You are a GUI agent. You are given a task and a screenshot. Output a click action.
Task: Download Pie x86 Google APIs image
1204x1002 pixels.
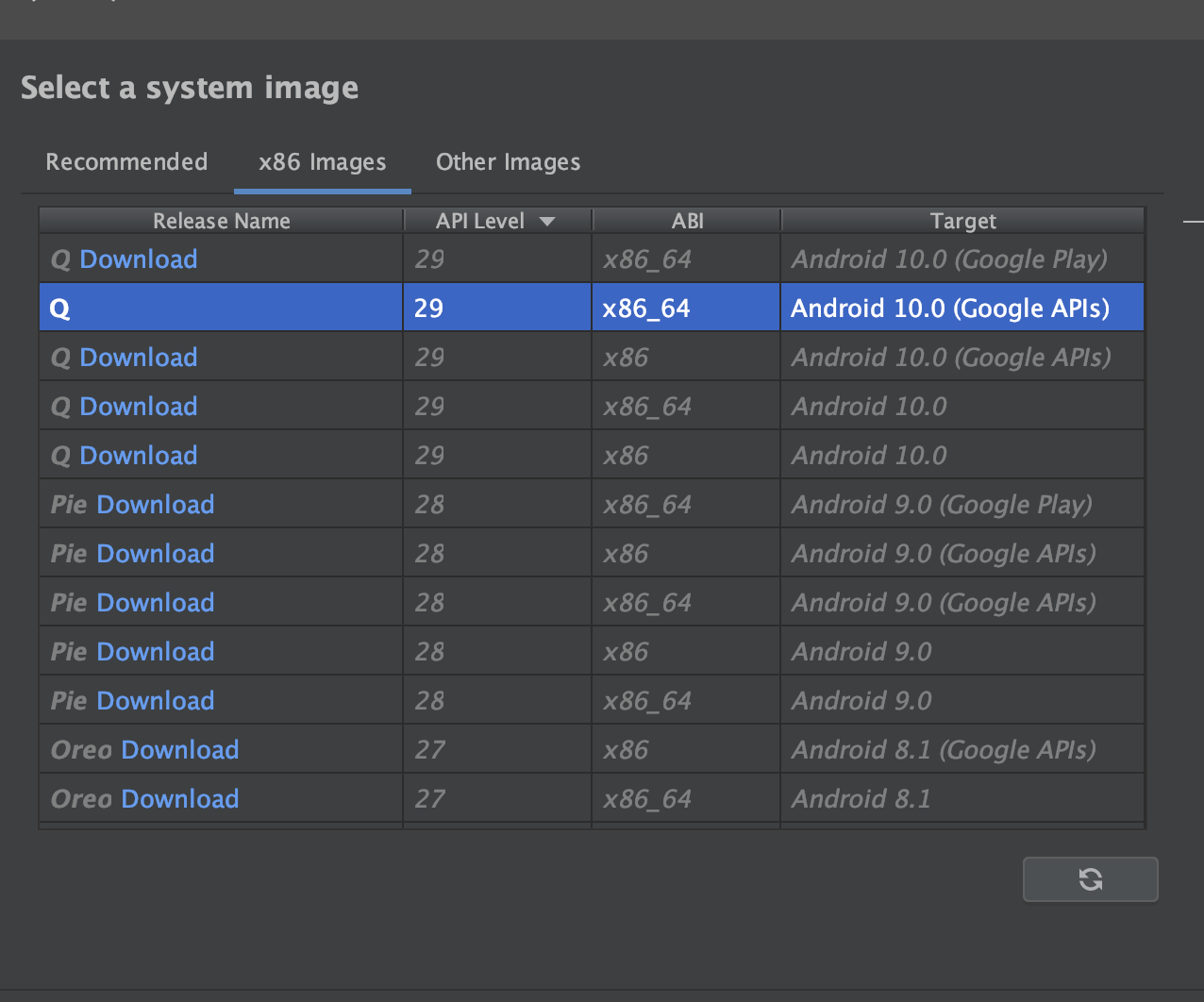(x=156, y=554)
